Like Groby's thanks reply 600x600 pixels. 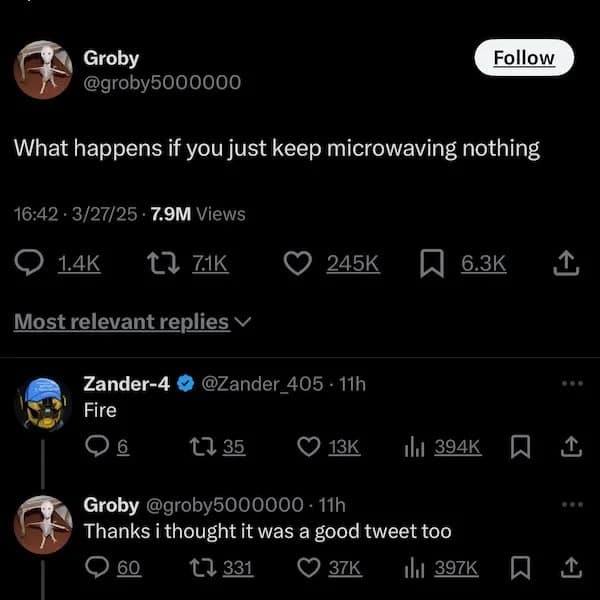pyautogui.click(x=310, y=569)
